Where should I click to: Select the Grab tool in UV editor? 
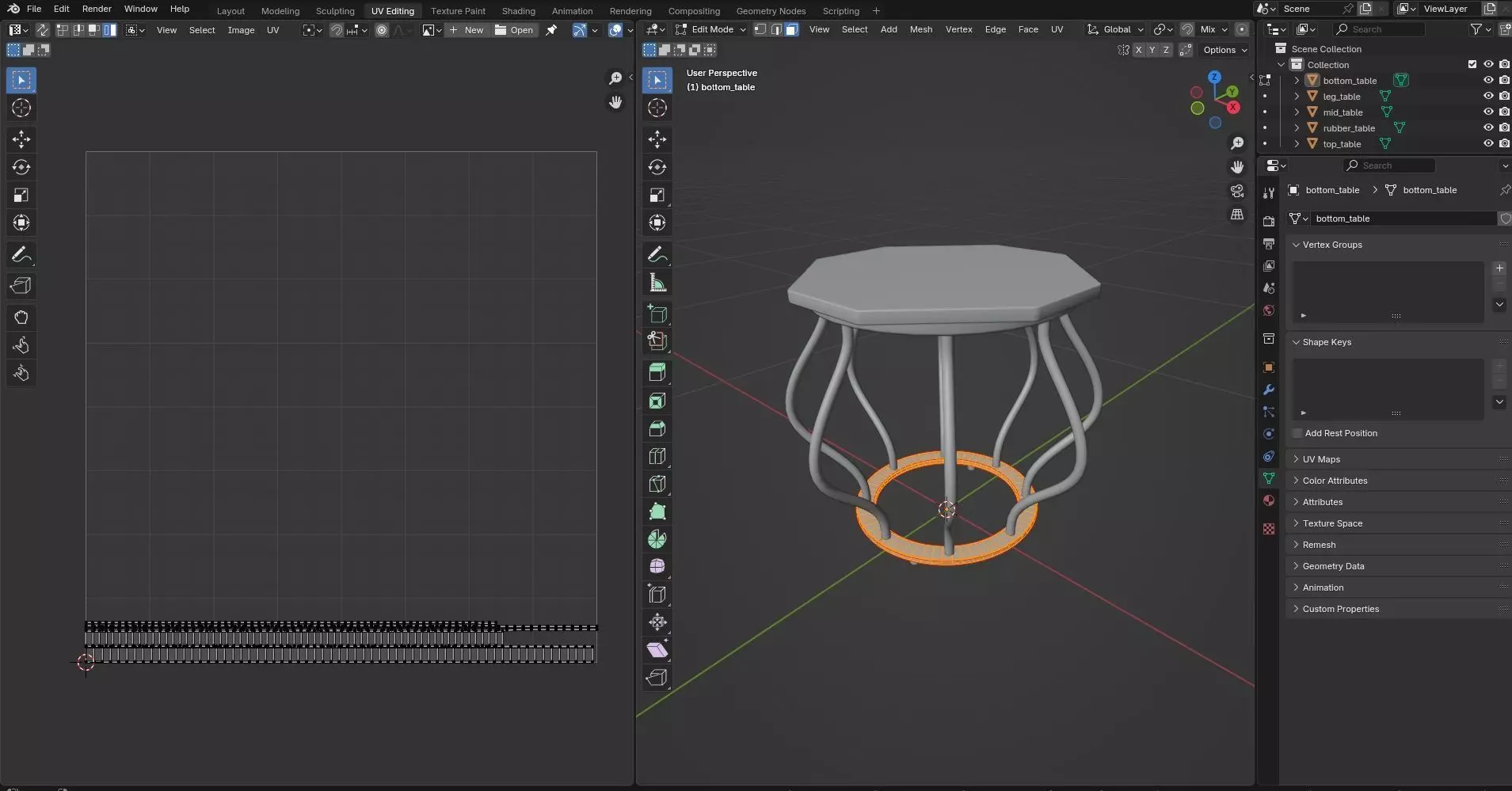point(21,318)
